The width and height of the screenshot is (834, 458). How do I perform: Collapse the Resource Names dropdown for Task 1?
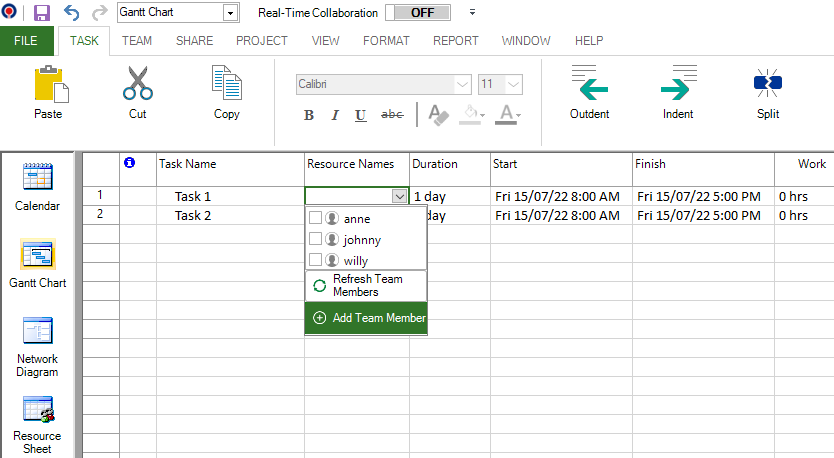tap(400, 197)
